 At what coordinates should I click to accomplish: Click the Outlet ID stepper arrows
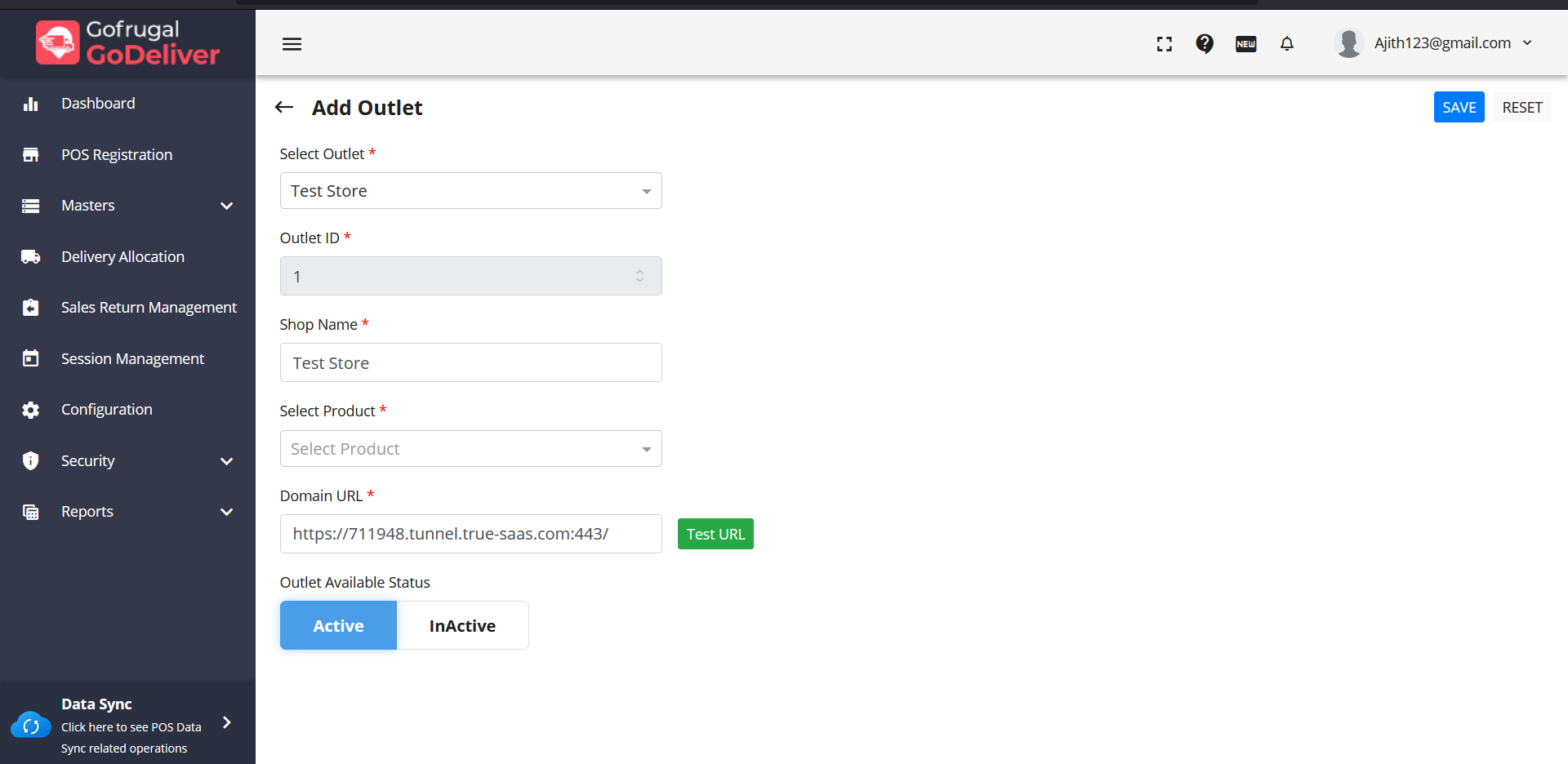pos(639,277)
